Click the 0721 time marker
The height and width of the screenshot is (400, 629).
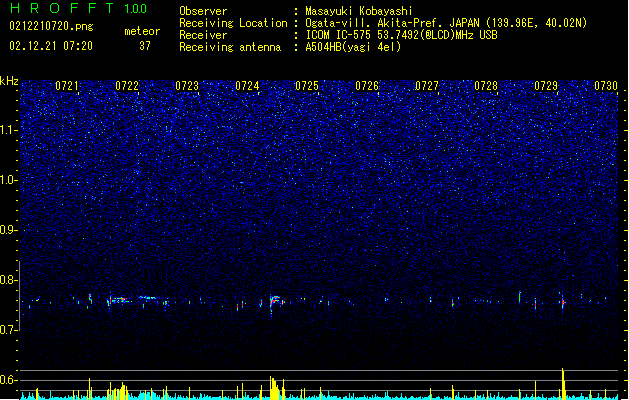67,86
